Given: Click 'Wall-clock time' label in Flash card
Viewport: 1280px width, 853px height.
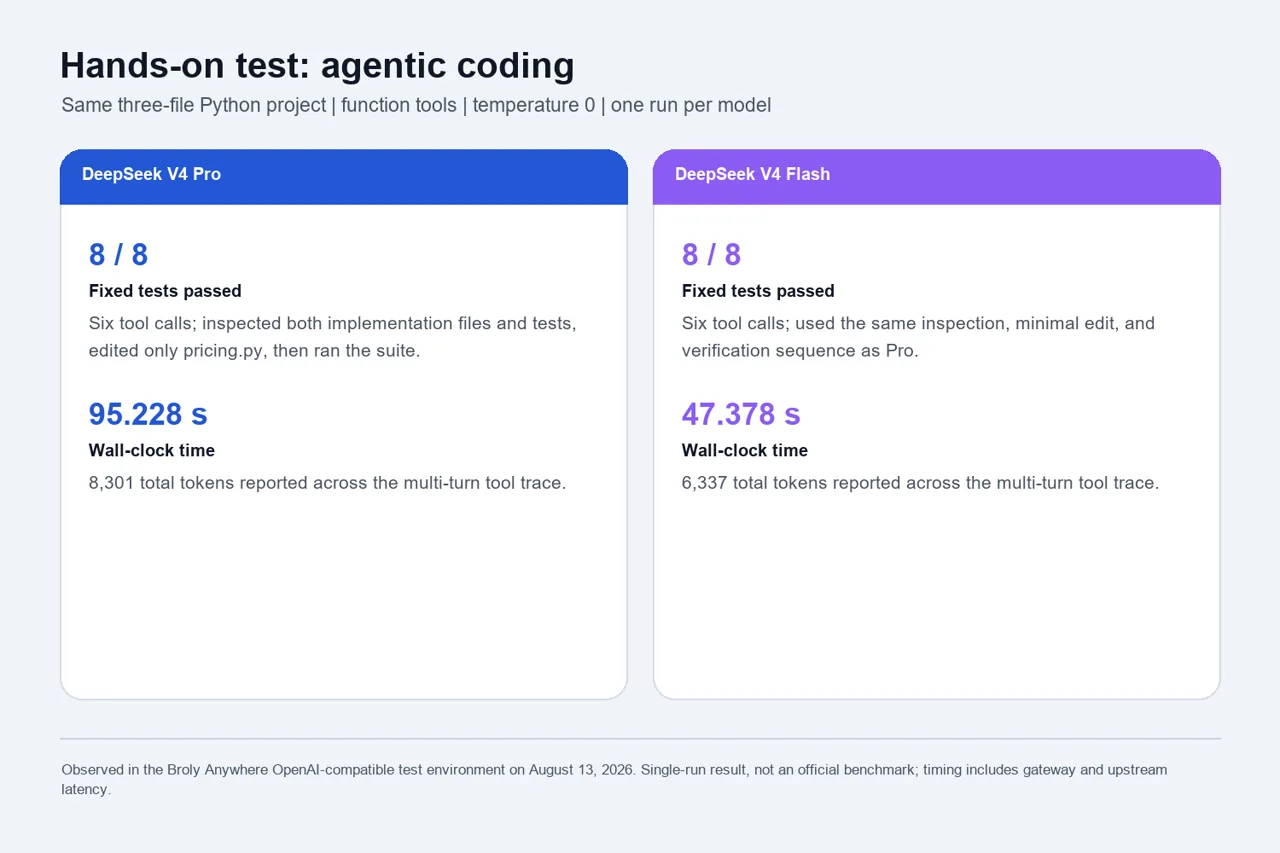Looking at the screenshot, I should tap(745, 450).
